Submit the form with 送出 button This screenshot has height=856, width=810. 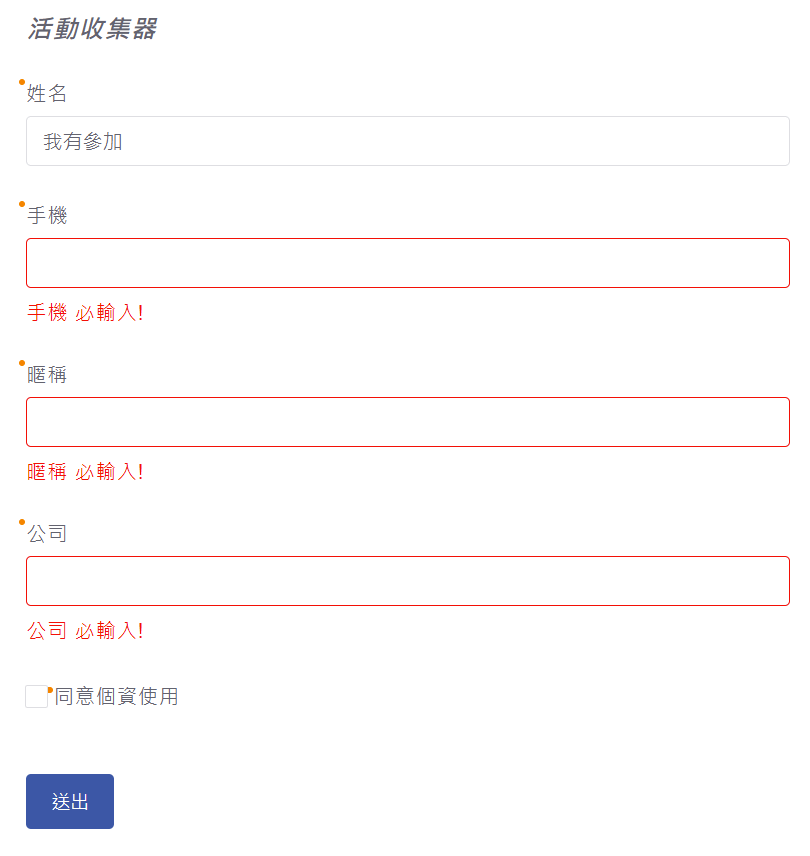pyautogui.click(x=70, y=801)
